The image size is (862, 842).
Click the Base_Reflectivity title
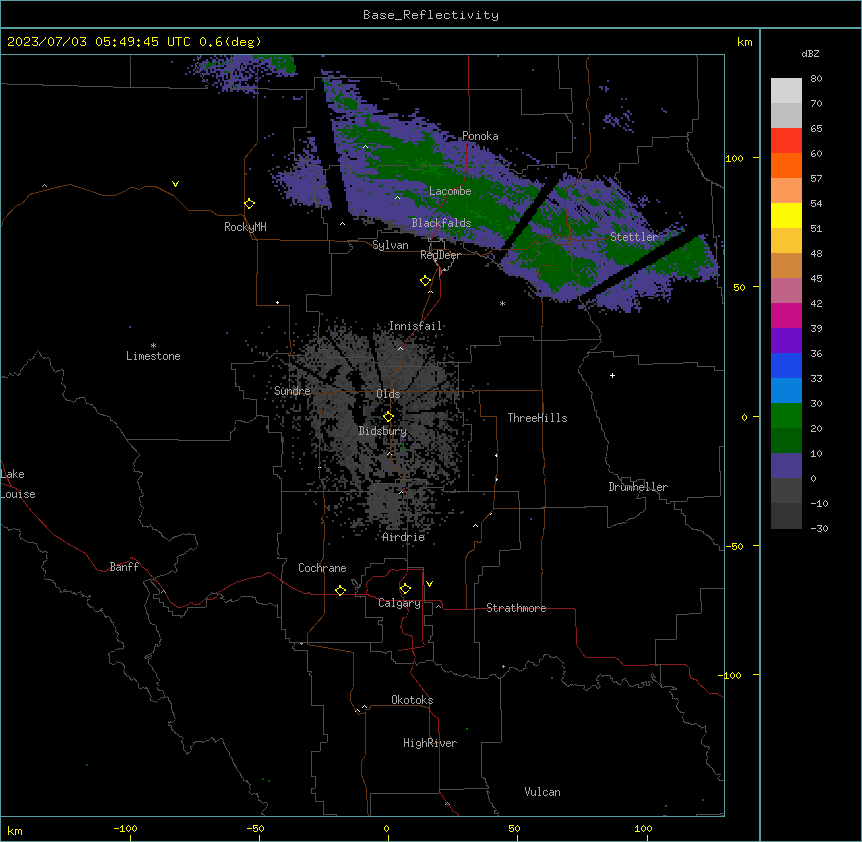(x=431, y=15)
